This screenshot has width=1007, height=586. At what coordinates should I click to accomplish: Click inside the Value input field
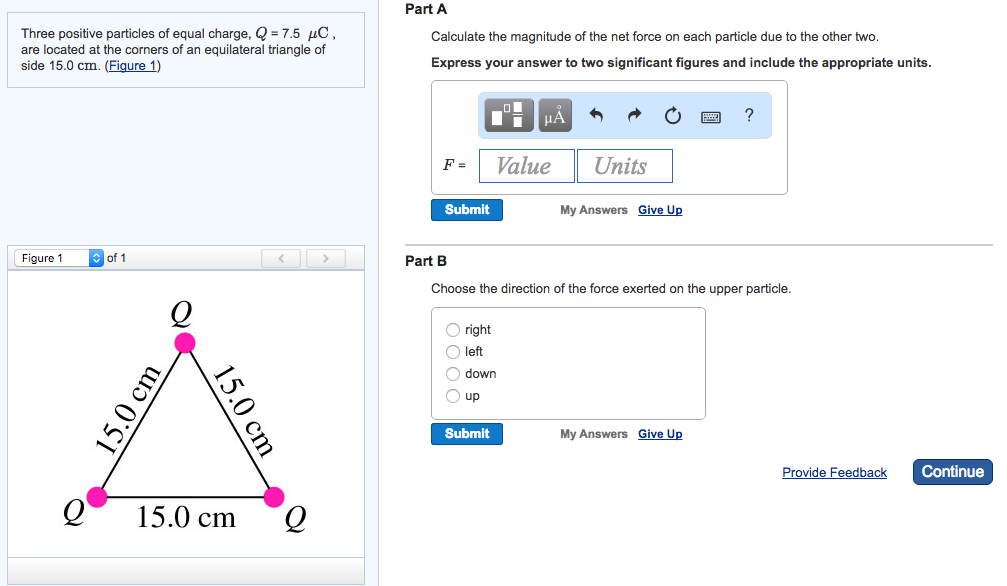(526, 165)
